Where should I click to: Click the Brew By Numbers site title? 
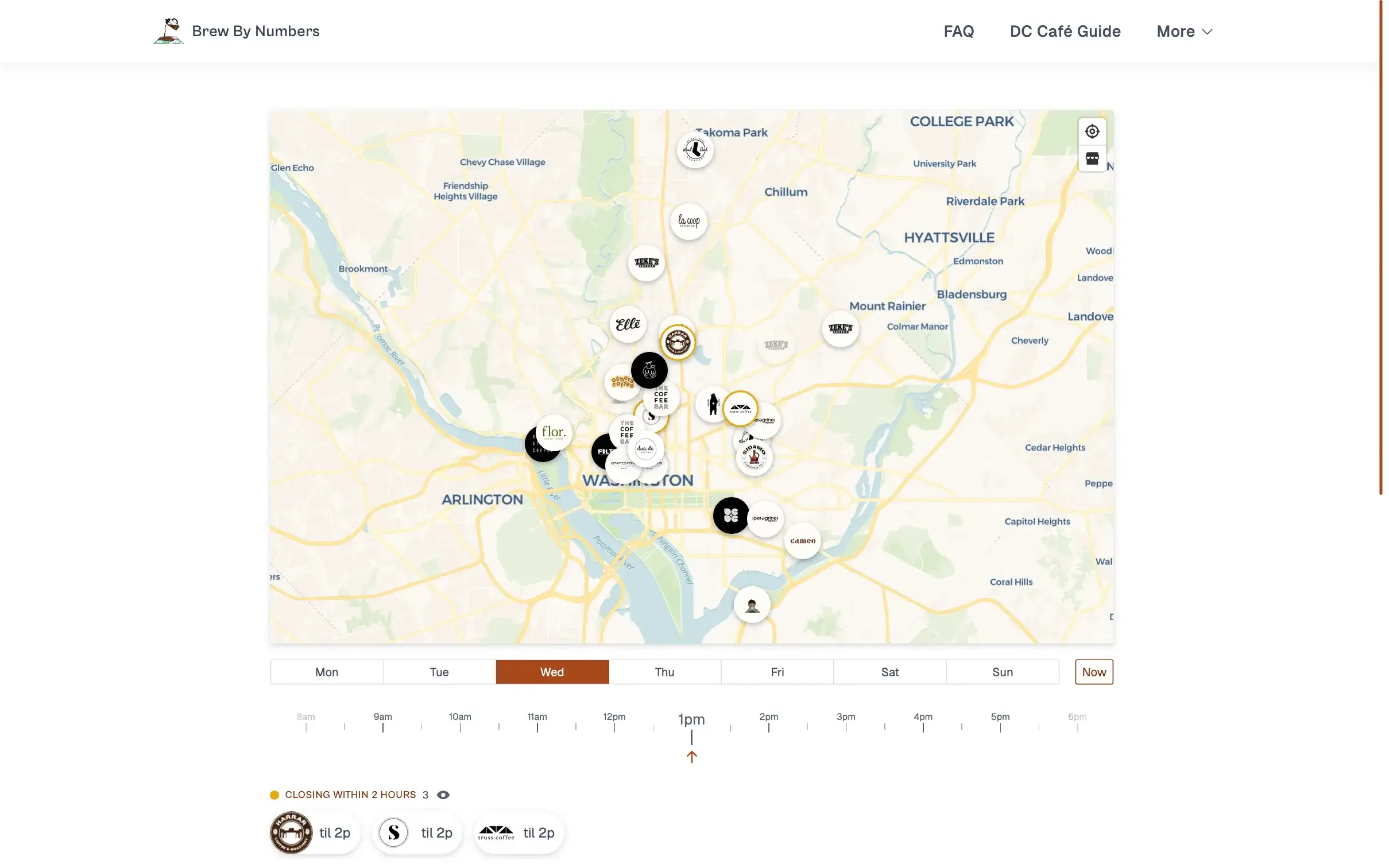tap(256, 31)
